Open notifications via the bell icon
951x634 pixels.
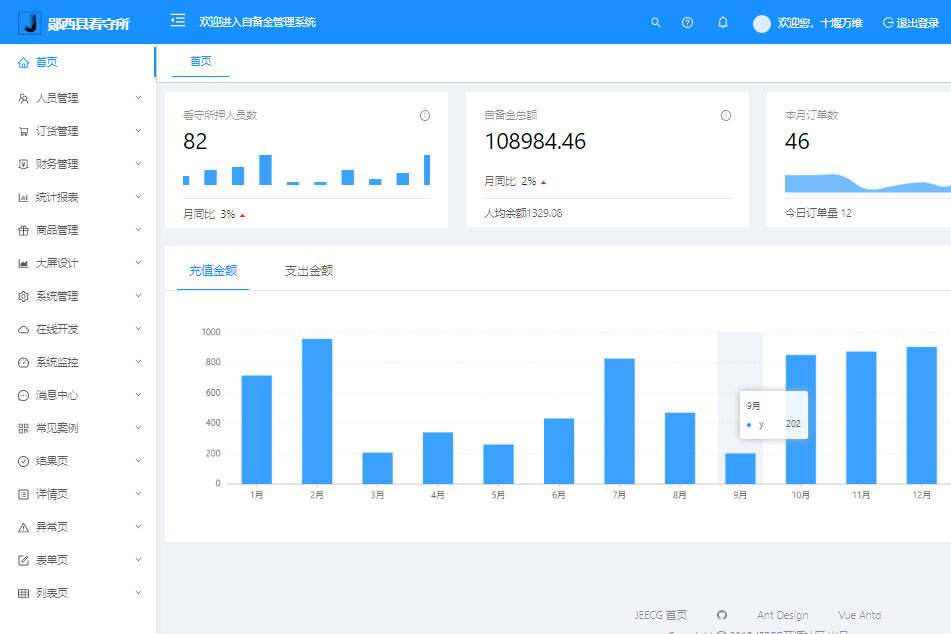click(723, 22)
